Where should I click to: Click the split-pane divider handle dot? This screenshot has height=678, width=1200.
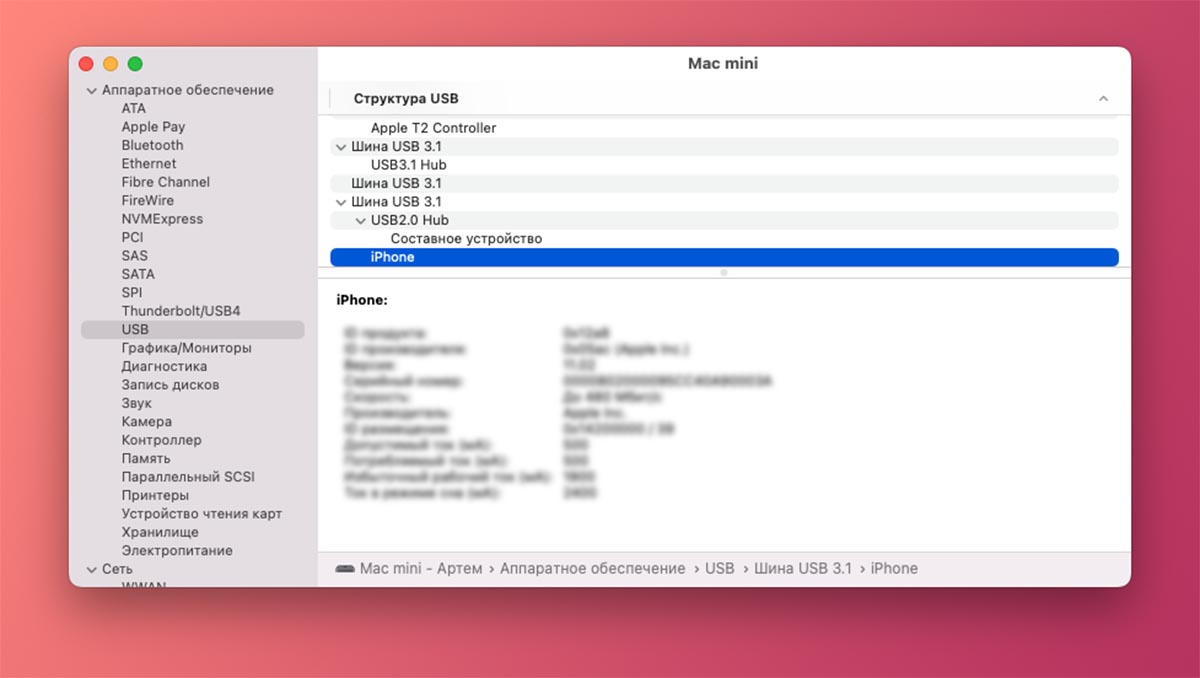[x=724, y=272]
